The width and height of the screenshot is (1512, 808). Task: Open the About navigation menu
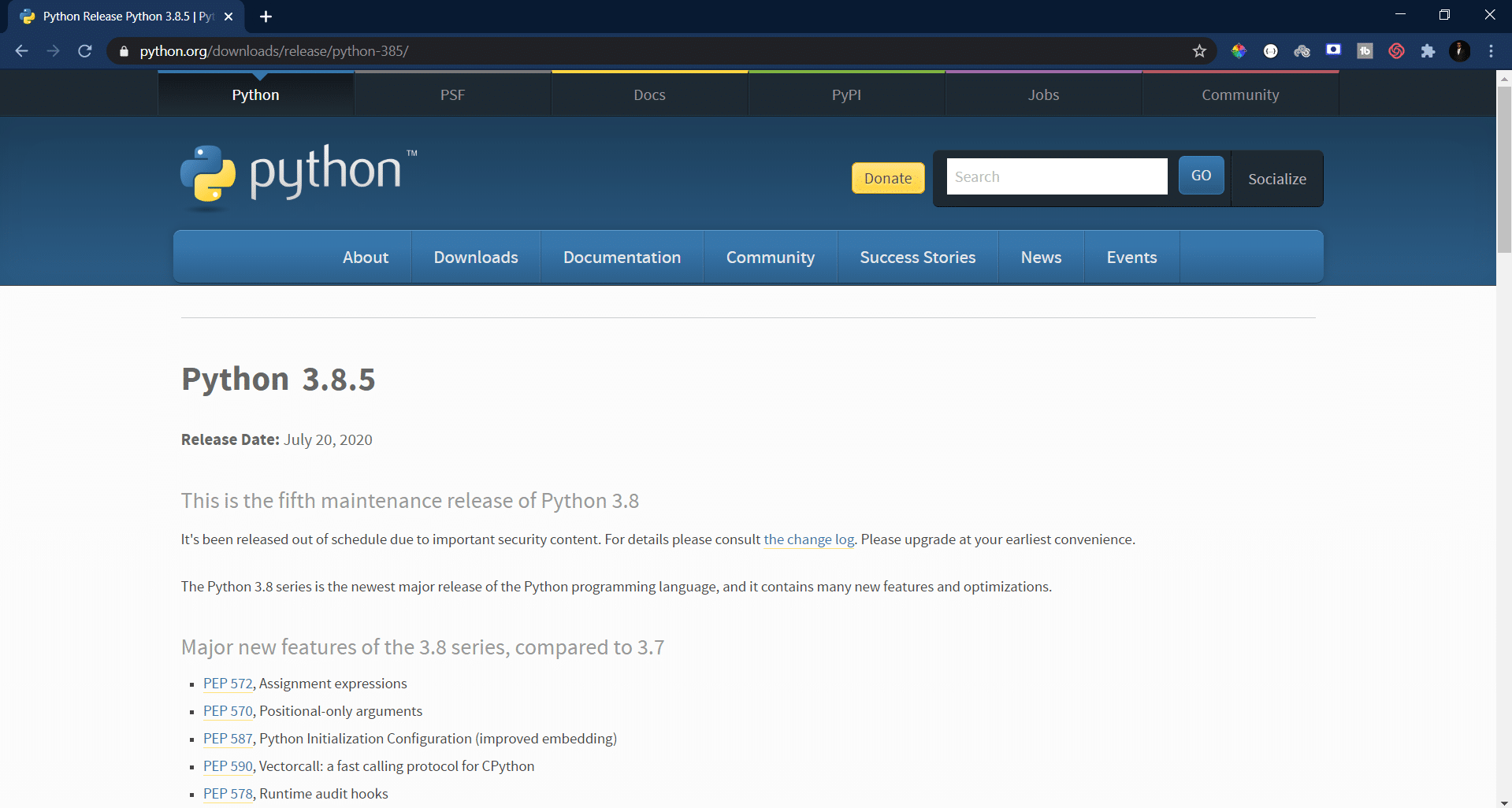pos(366,258)
